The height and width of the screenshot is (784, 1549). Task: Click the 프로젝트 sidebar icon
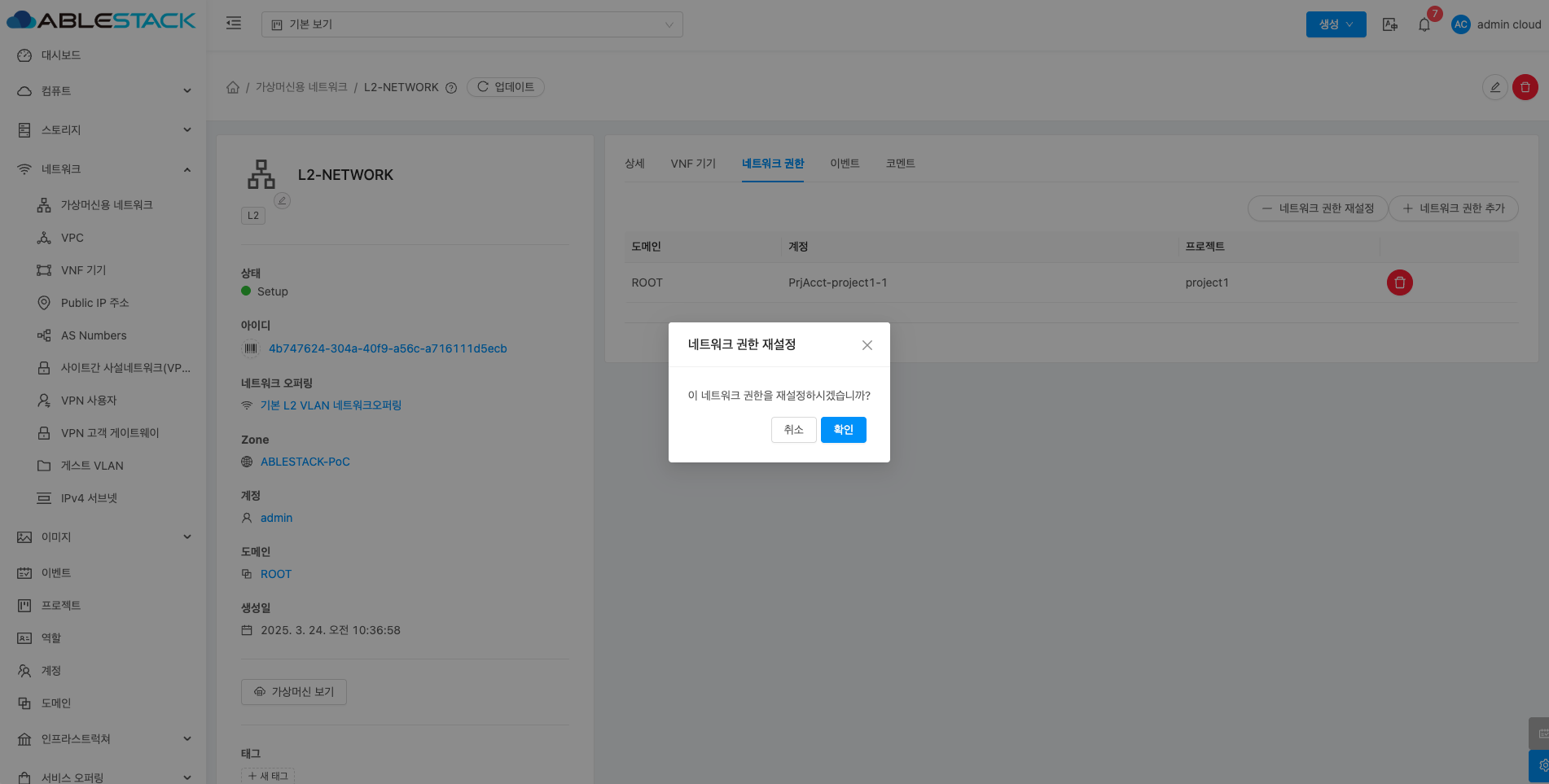coord(24,606)
